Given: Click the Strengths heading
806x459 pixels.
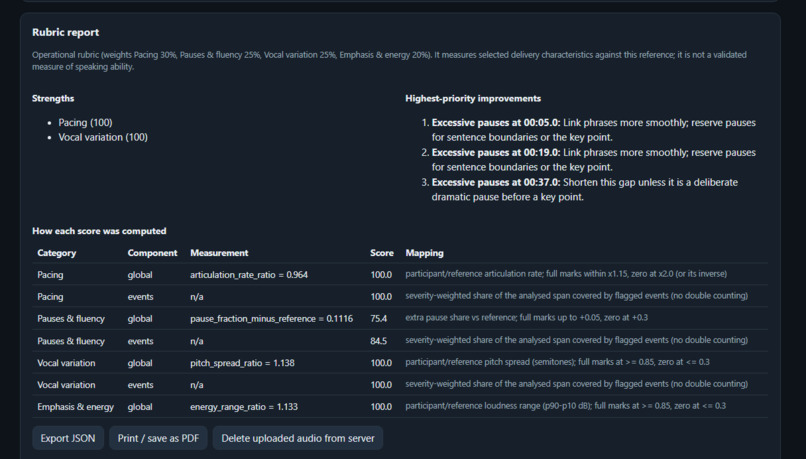Looking at the screenshot, I should (53, 98).
